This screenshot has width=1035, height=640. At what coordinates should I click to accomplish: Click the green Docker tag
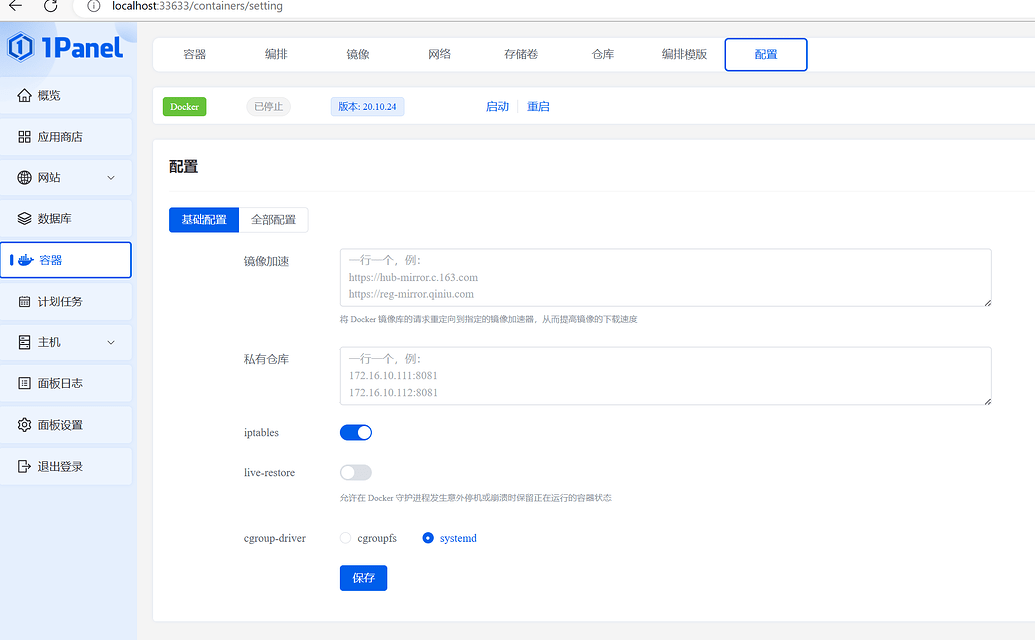tap(184, 106)
